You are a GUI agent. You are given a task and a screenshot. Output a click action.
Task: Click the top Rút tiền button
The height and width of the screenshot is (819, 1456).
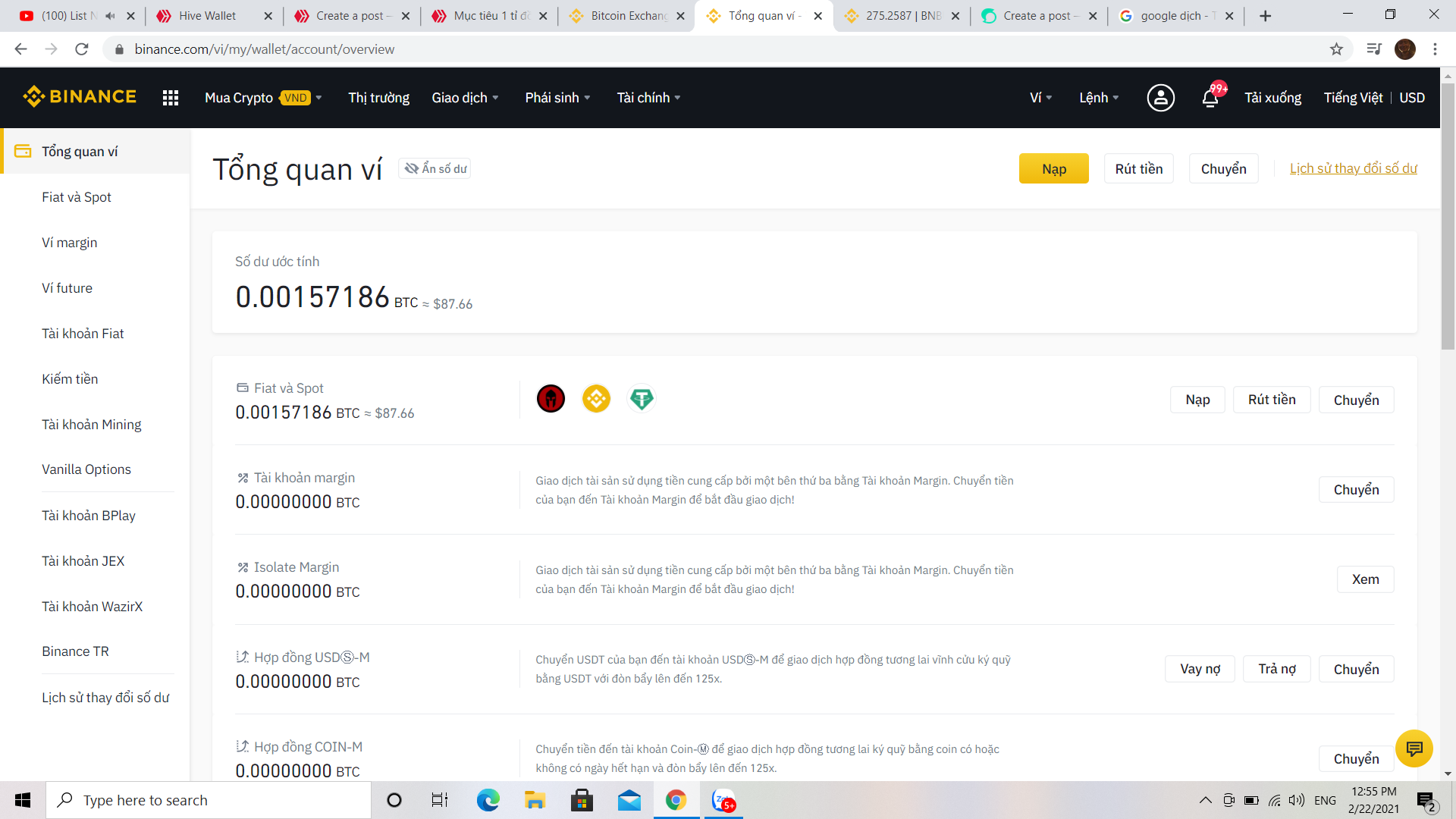1138,168
